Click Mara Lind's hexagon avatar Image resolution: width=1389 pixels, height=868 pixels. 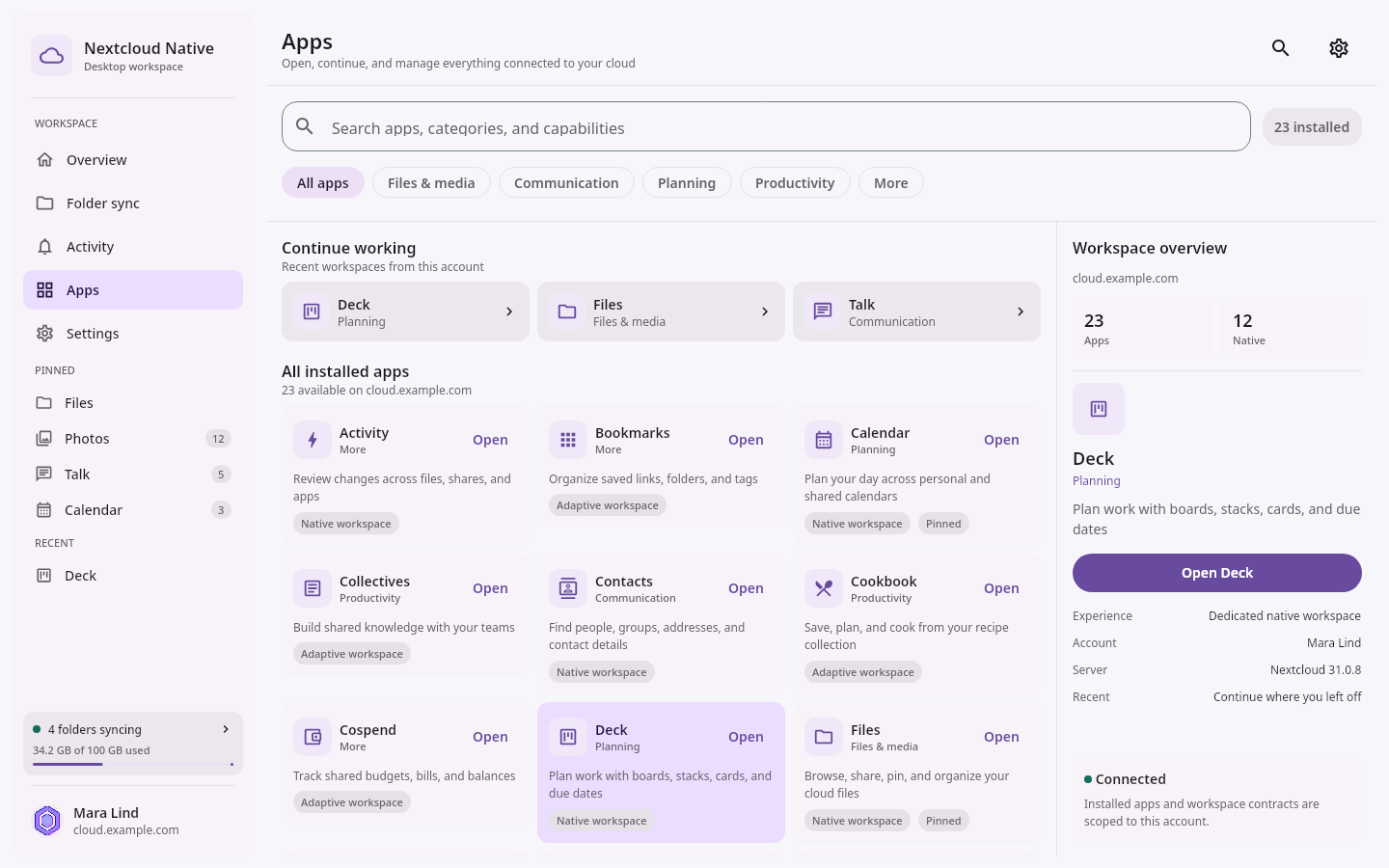click(x=47, y=821)
